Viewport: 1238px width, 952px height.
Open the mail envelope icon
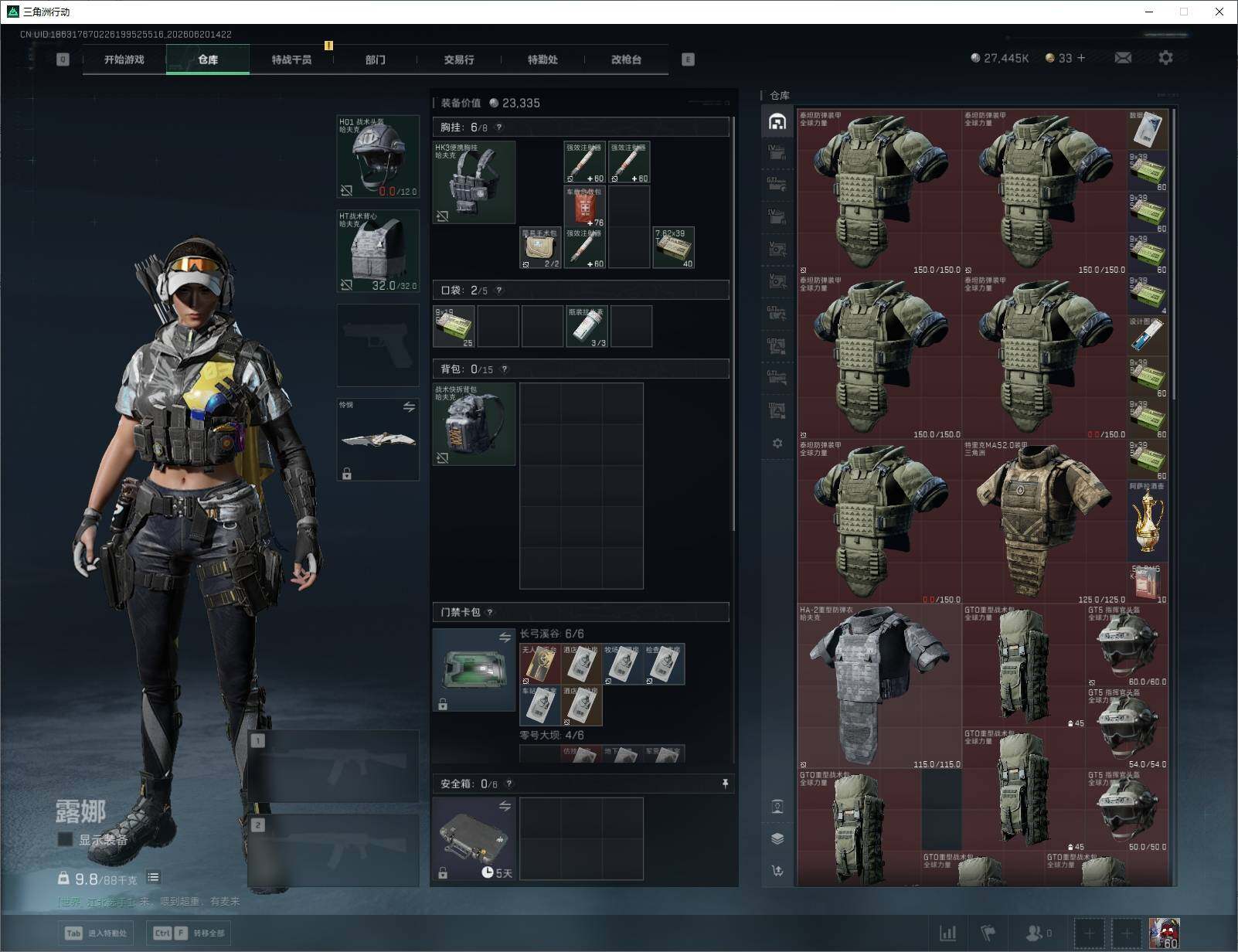coord(1124,58)
